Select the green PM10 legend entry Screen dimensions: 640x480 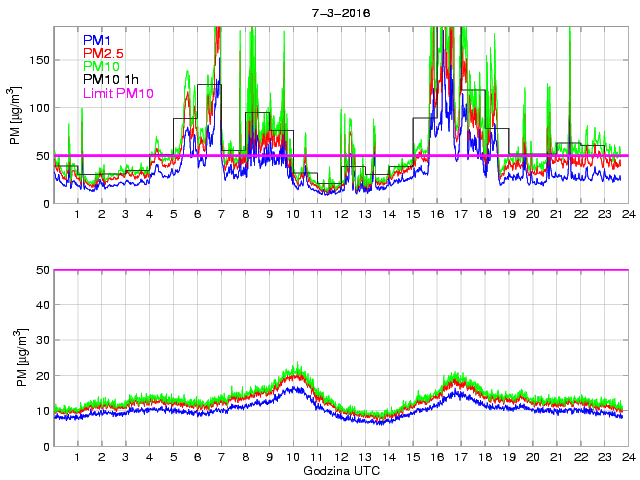(x=102, y=66)
